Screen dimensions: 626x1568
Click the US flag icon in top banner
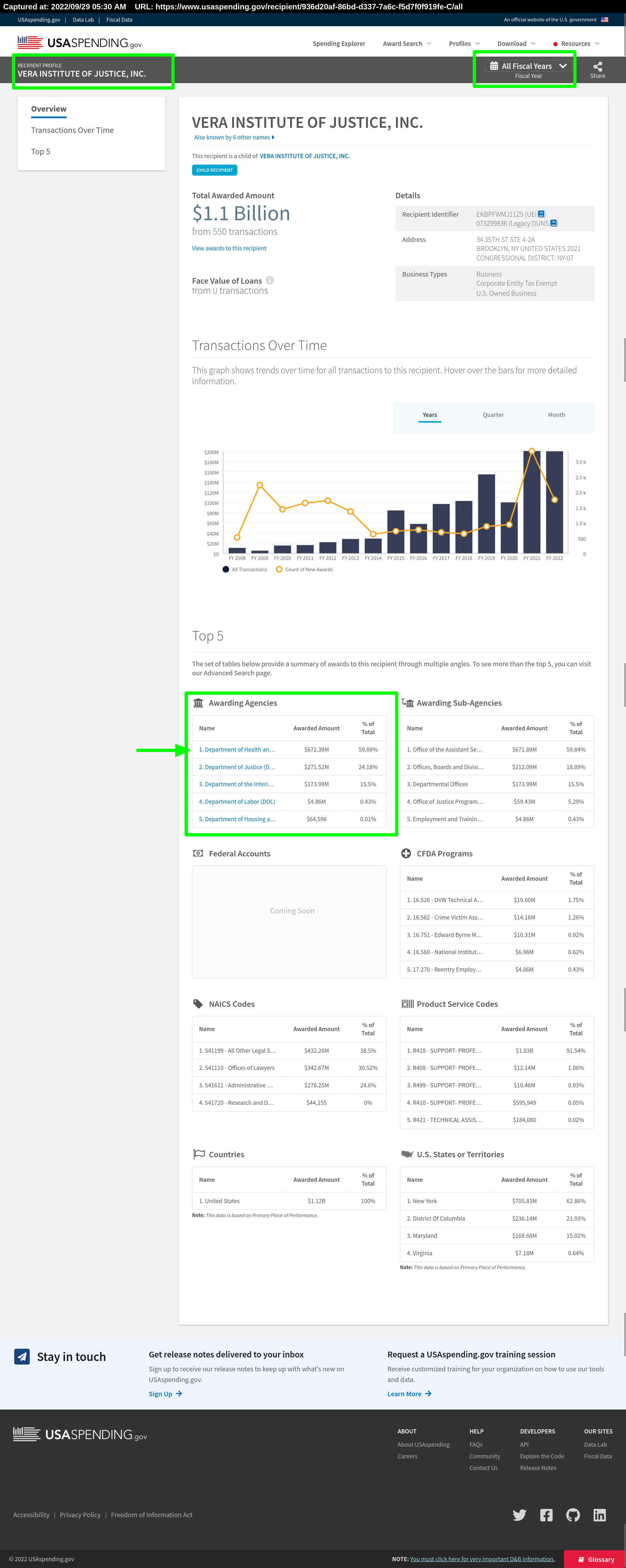tap(605, 19)
